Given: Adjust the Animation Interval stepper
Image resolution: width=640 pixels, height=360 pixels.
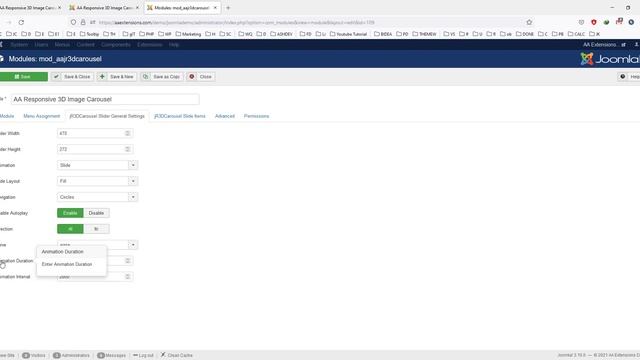Looking at the screenshot, I should tap(128, 277).
